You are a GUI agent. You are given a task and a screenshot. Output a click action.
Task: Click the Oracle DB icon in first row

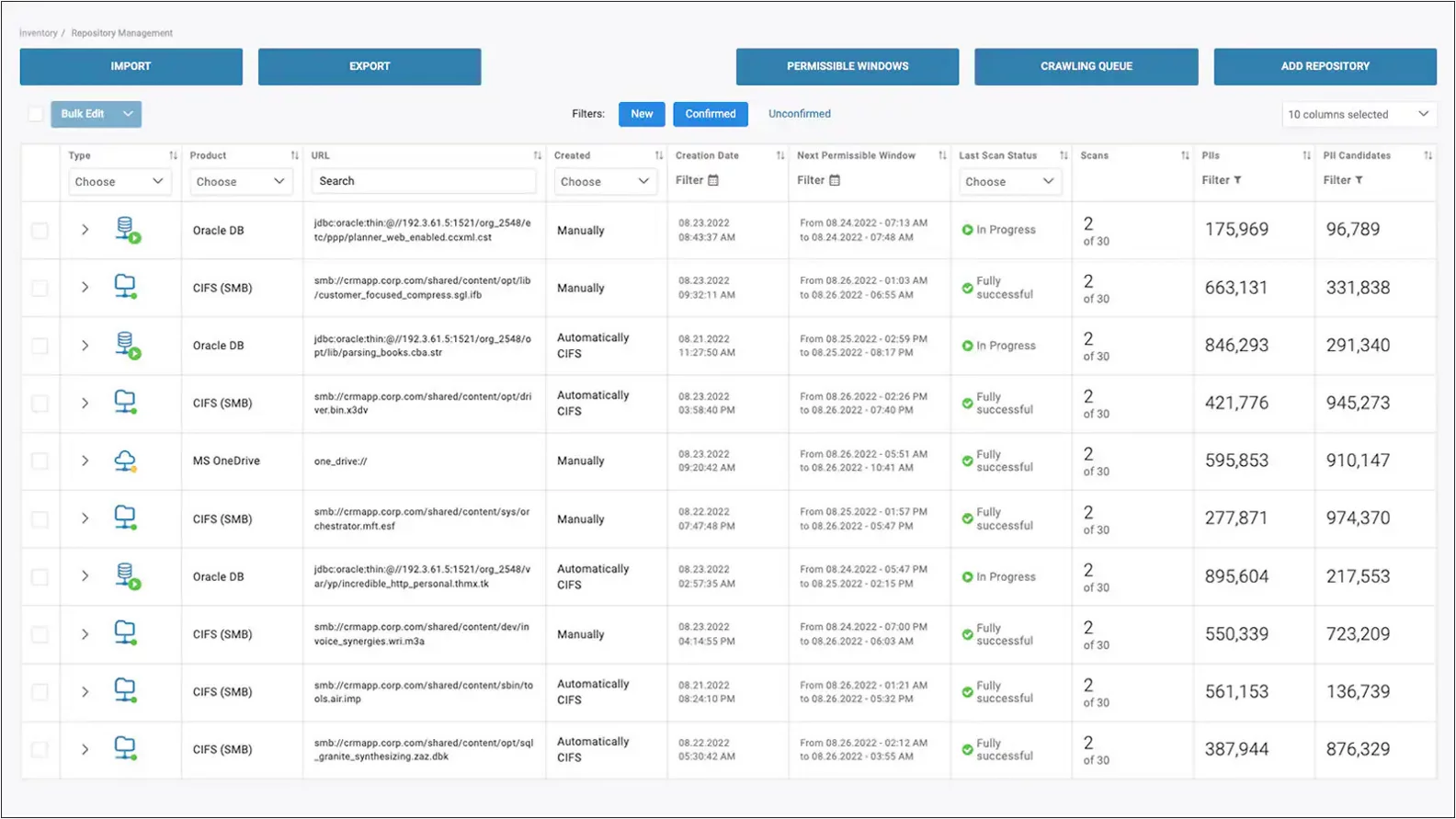[x=127, y=230]
